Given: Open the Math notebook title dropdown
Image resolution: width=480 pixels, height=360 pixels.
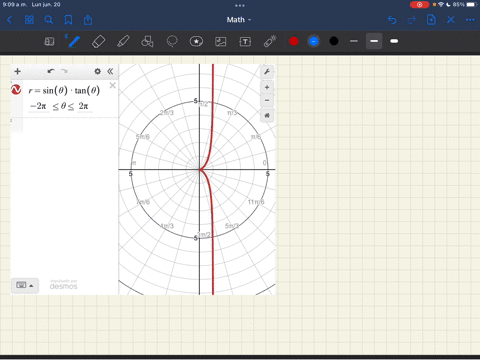Looking at the screenshot, I should tap(239, 20).
